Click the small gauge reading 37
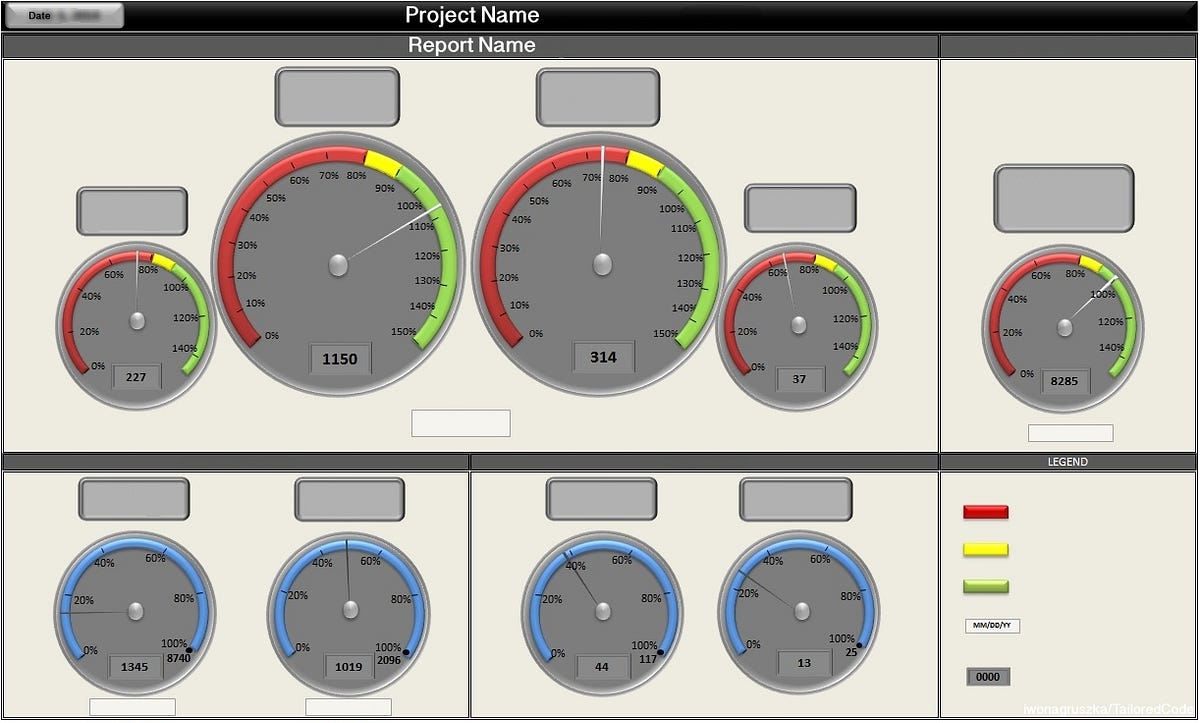This screenshot has width=1200, height=723. point(797,326)
